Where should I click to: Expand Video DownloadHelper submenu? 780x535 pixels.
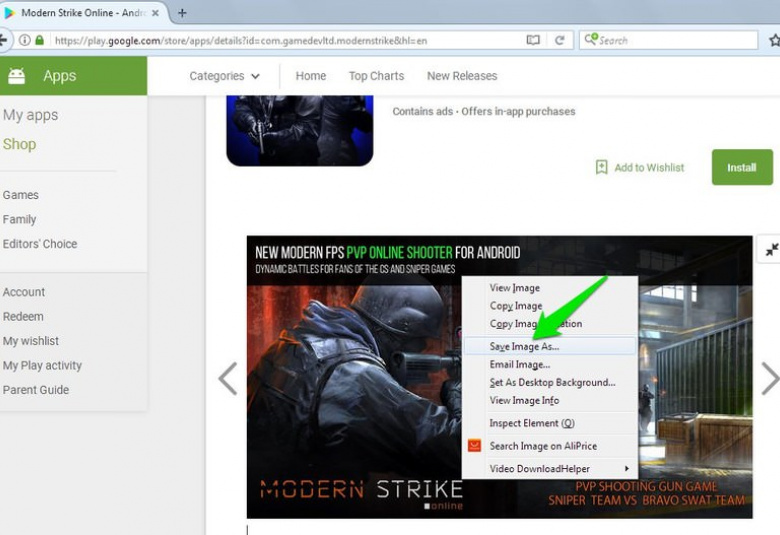tap(550, 469)
